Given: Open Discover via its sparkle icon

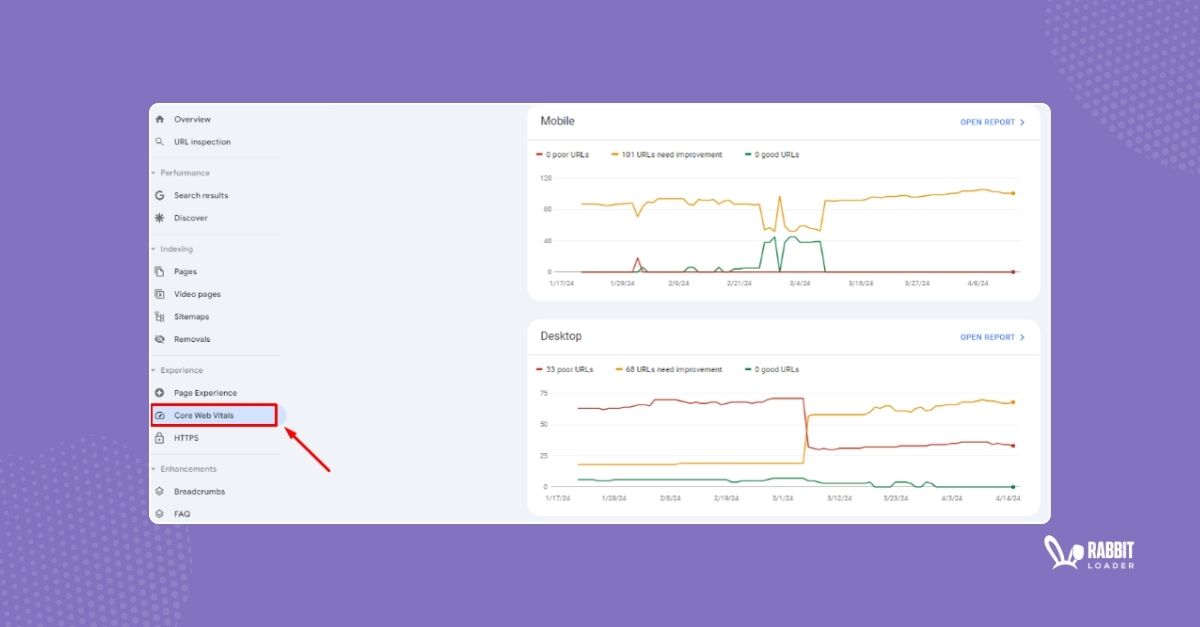Looking at the screenshot, I should 160,217.
